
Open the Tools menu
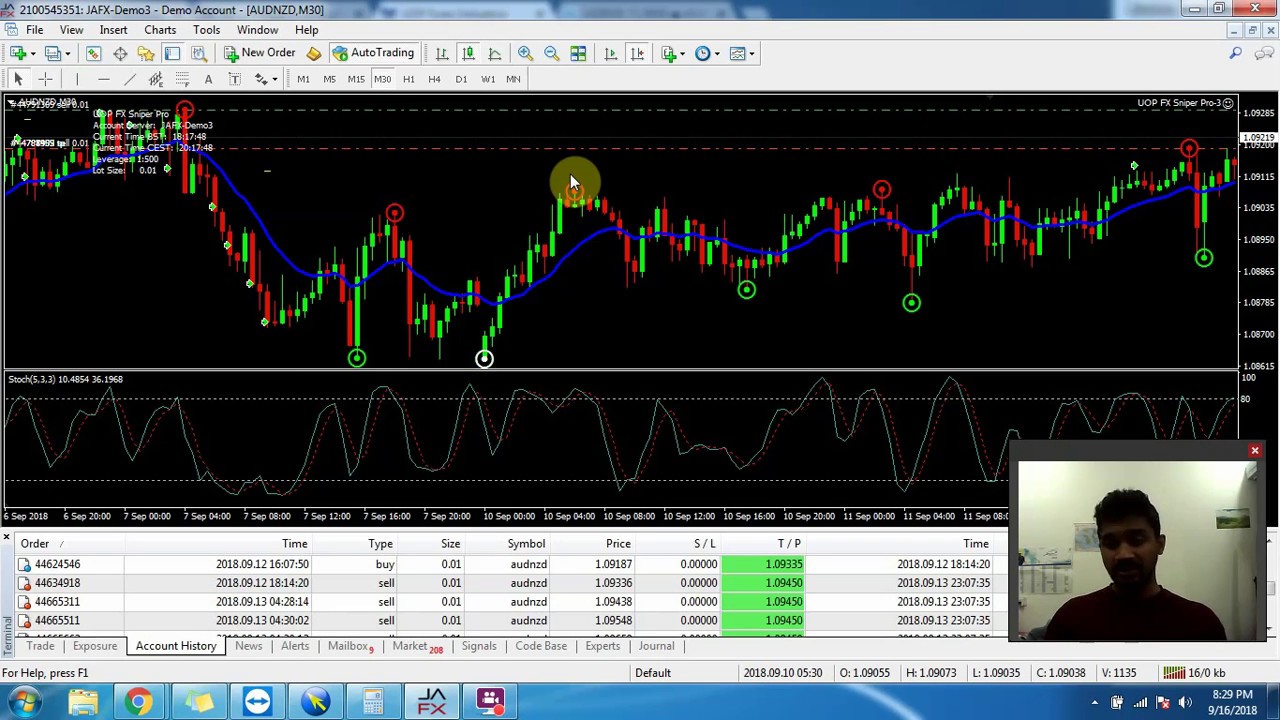coord(206,30)
